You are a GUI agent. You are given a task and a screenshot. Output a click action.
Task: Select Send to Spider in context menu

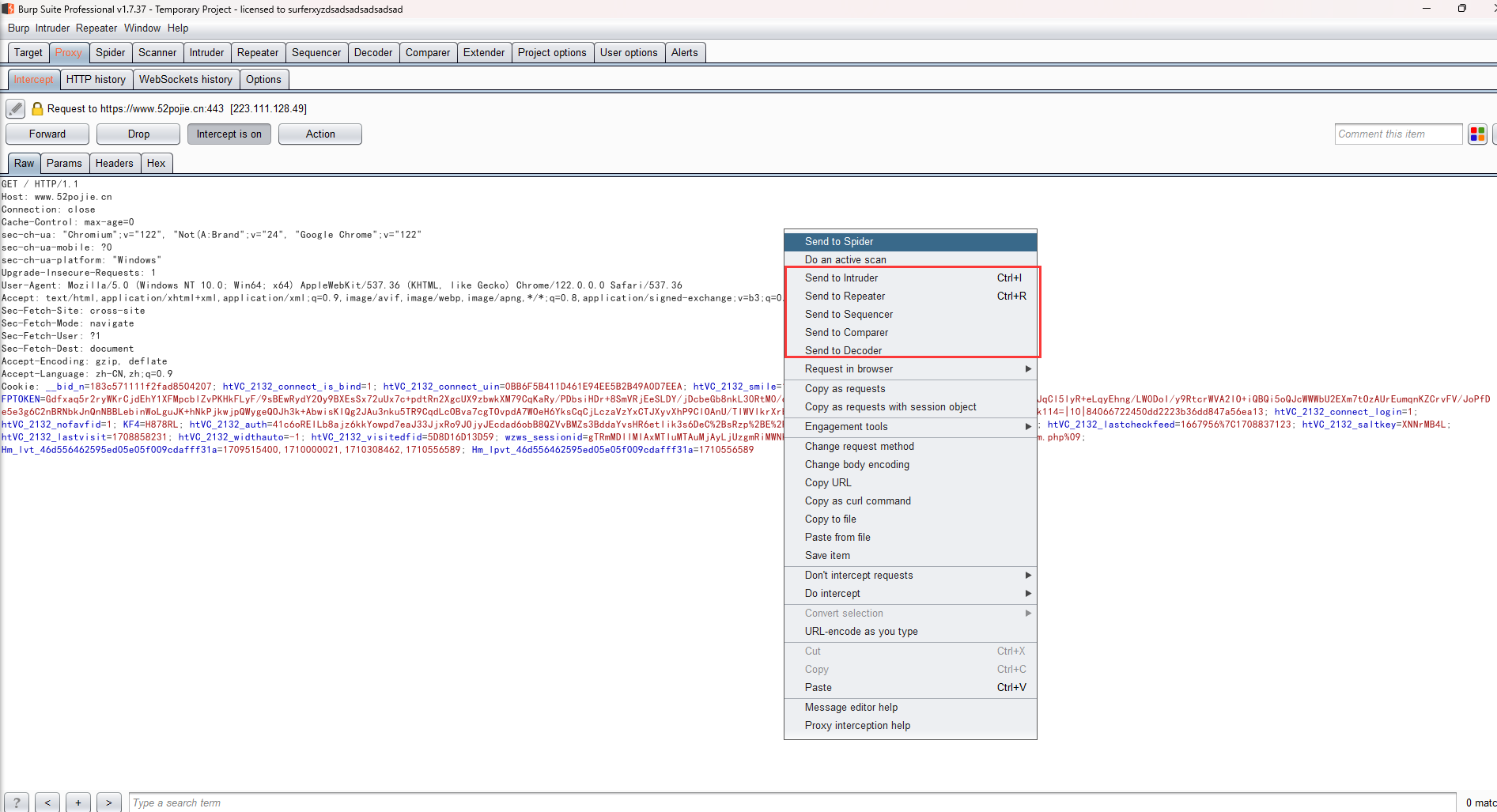coord(910,242)
